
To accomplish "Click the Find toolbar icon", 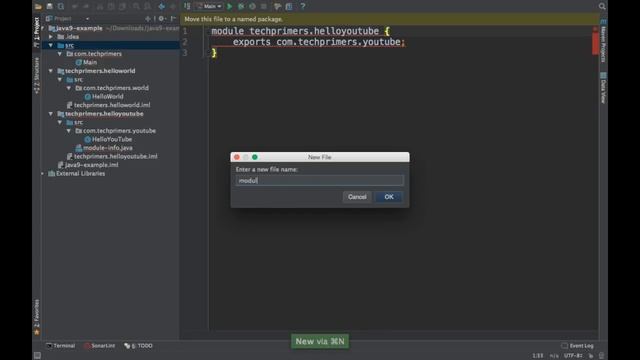I will pyautogui.click(x=136, y=6).
